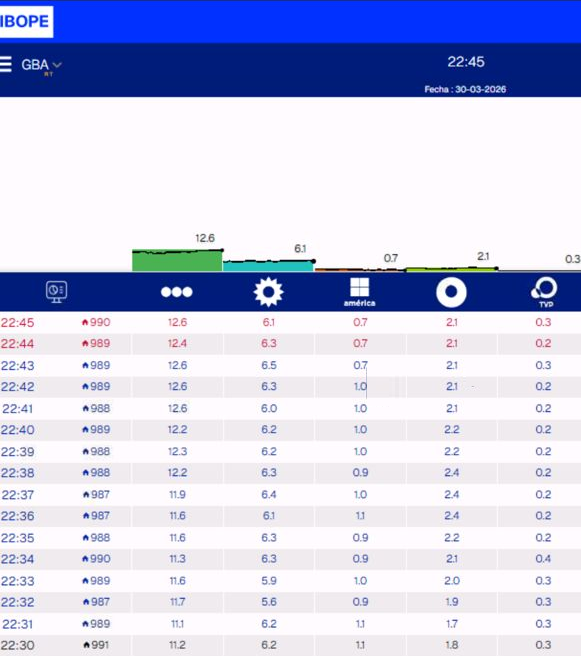Select the 22:39 time row
581x656 pixels.
pyautogui.click(x=290, y=452)
